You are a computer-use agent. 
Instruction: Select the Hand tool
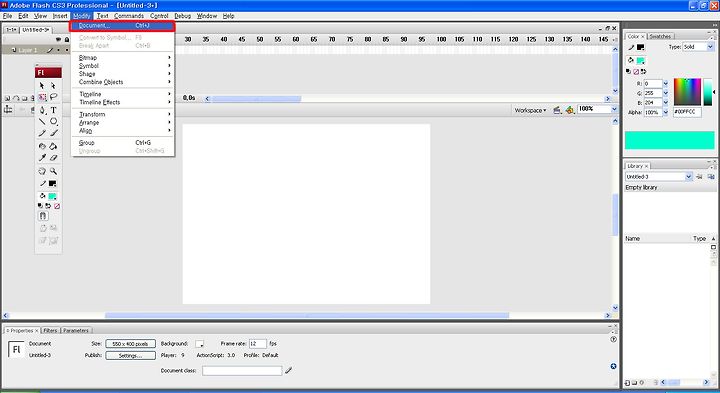click(42, 171)
